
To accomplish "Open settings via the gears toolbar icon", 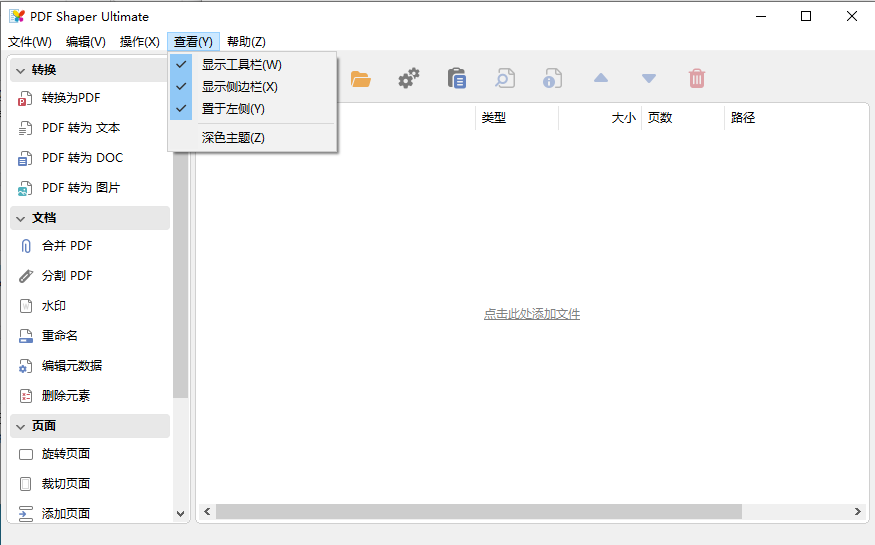I will point(408,78).
